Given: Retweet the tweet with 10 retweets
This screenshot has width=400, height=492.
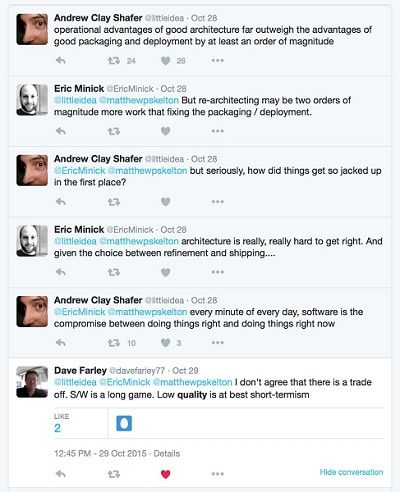Looking at the screenshot, I should [x=114, y=343].
